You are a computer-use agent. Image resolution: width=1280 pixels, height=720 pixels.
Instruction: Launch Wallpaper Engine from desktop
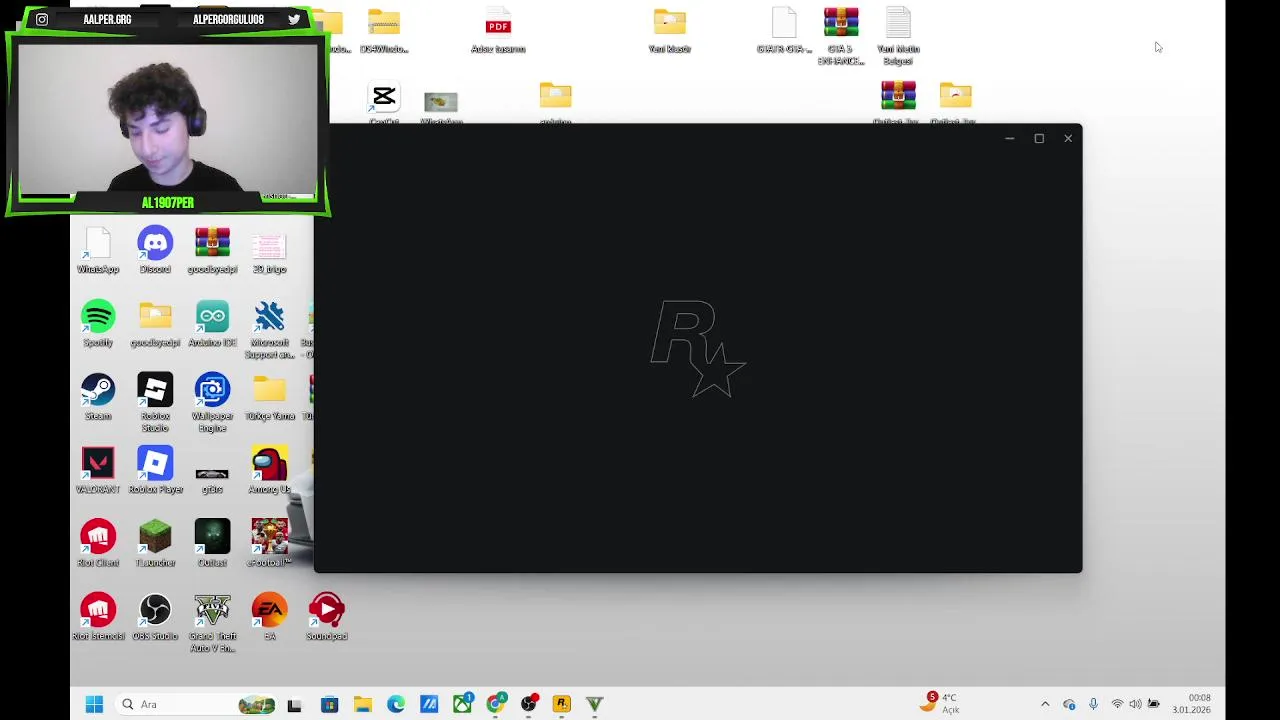pyautogui.click(x=212, y=402)
